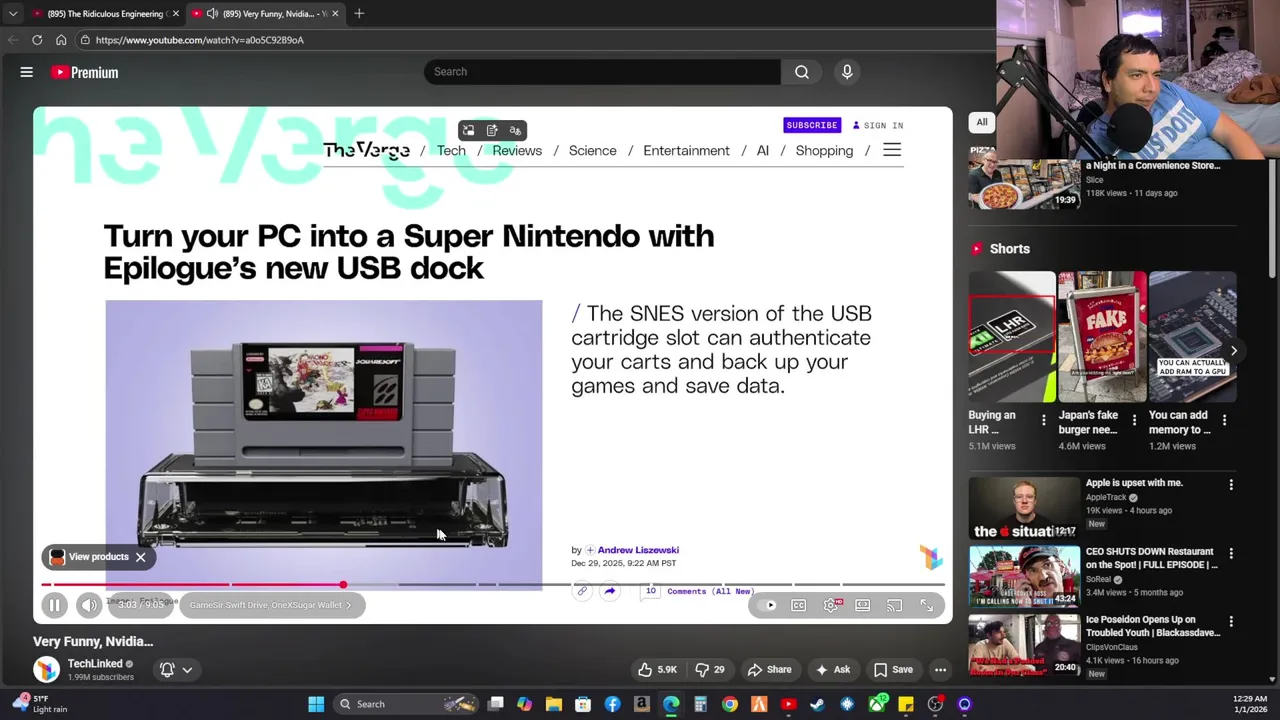This screenshot has height=720, width=1280.
Task: Open View products shopping overlay
Action: tap(89, 557)
